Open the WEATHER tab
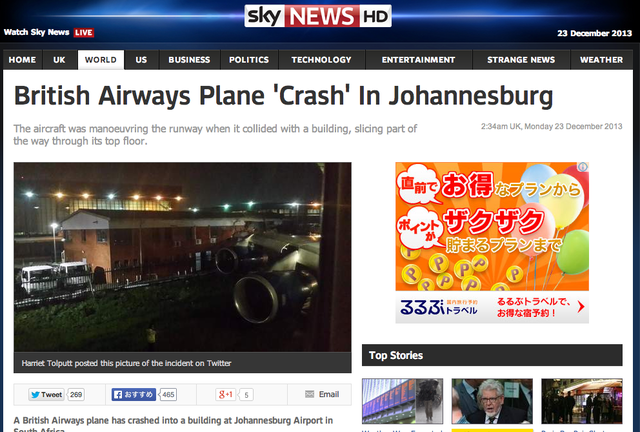Viewport: 640px width, 432px height. tap(602, 60)
